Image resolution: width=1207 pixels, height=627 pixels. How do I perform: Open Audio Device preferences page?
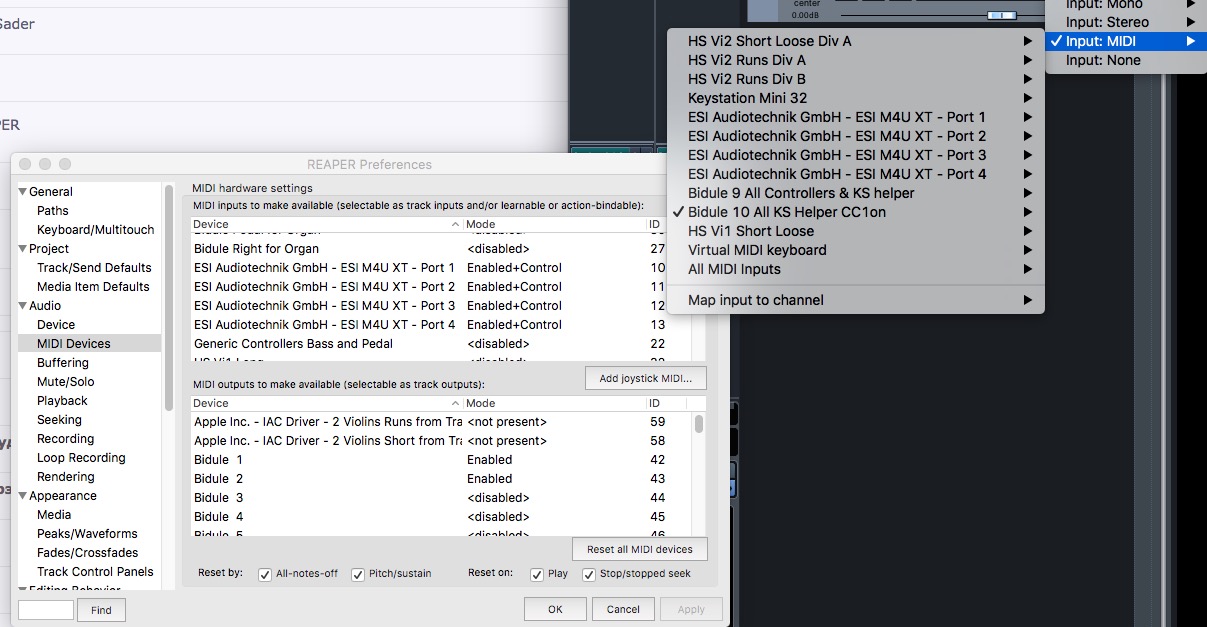(x=56, y=325)
